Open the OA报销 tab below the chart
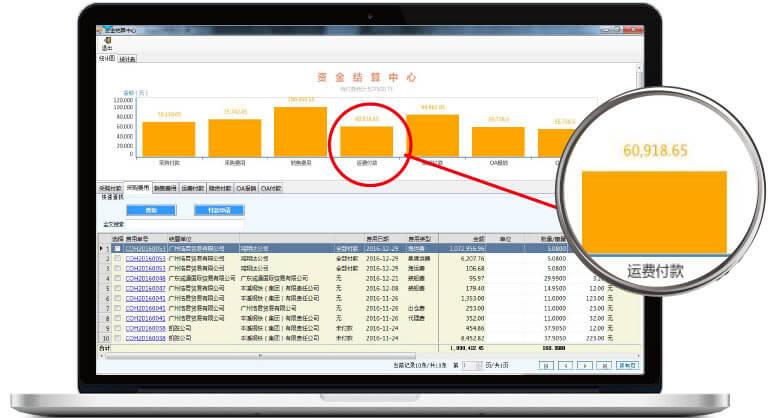This screenshot has height=418, width=773. (246, 188)
